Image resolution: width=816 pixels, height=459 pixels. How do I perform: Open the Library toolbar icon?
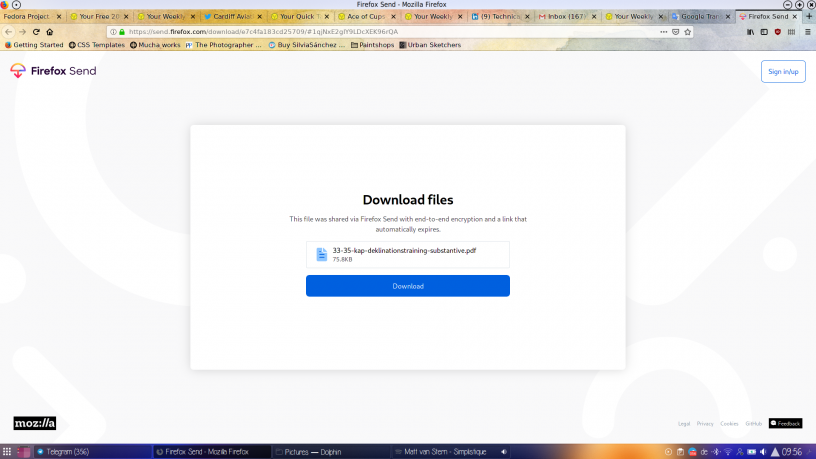pyautogui.click(x=751, y=31)
